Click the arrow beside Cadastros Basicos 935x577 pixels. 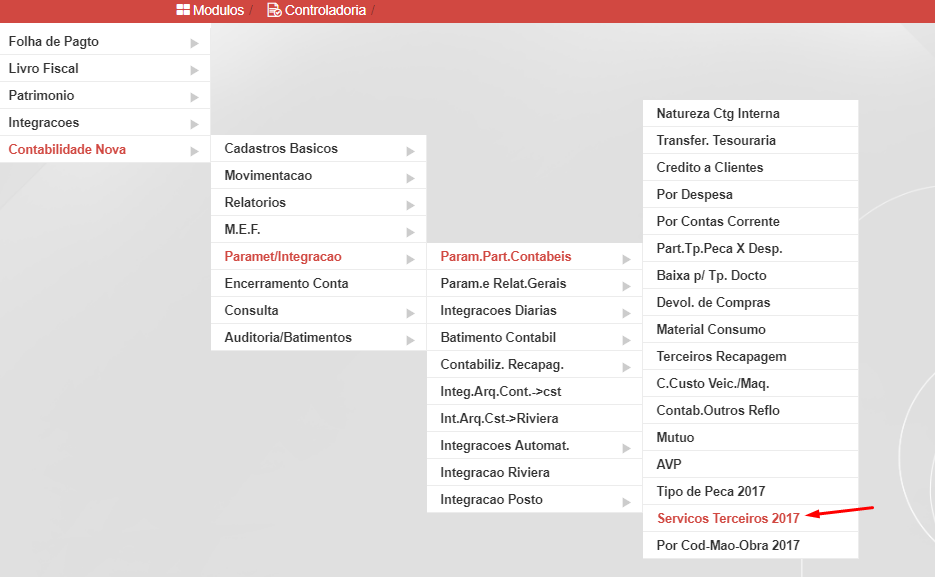[410, 151]
